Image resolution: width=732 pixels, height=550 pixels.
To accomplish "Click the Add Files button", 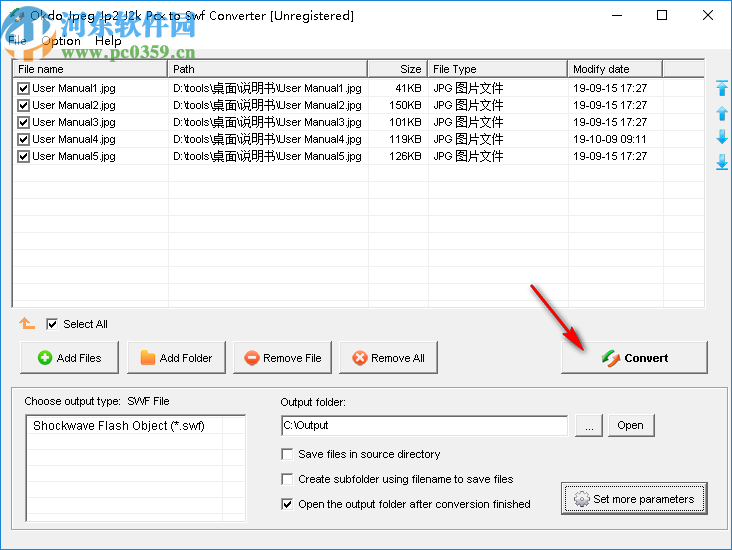I will [70, 358].
